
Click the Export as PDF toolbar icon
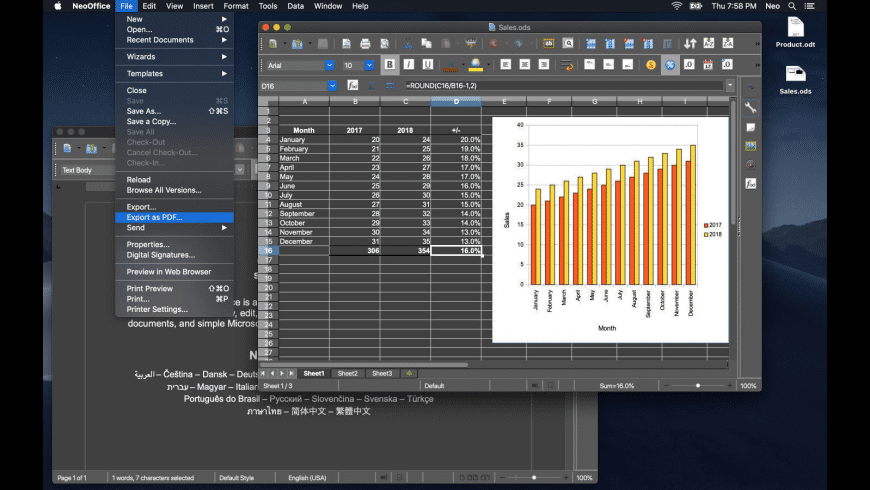pyautogui.click(x=346, y=43)
